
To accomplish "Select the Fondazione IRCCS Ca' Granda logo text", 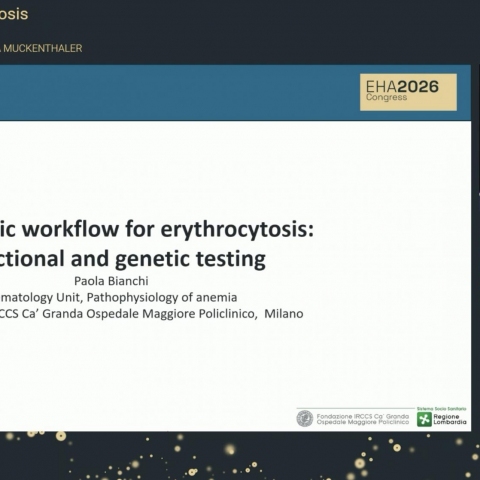I will point(363,419).
